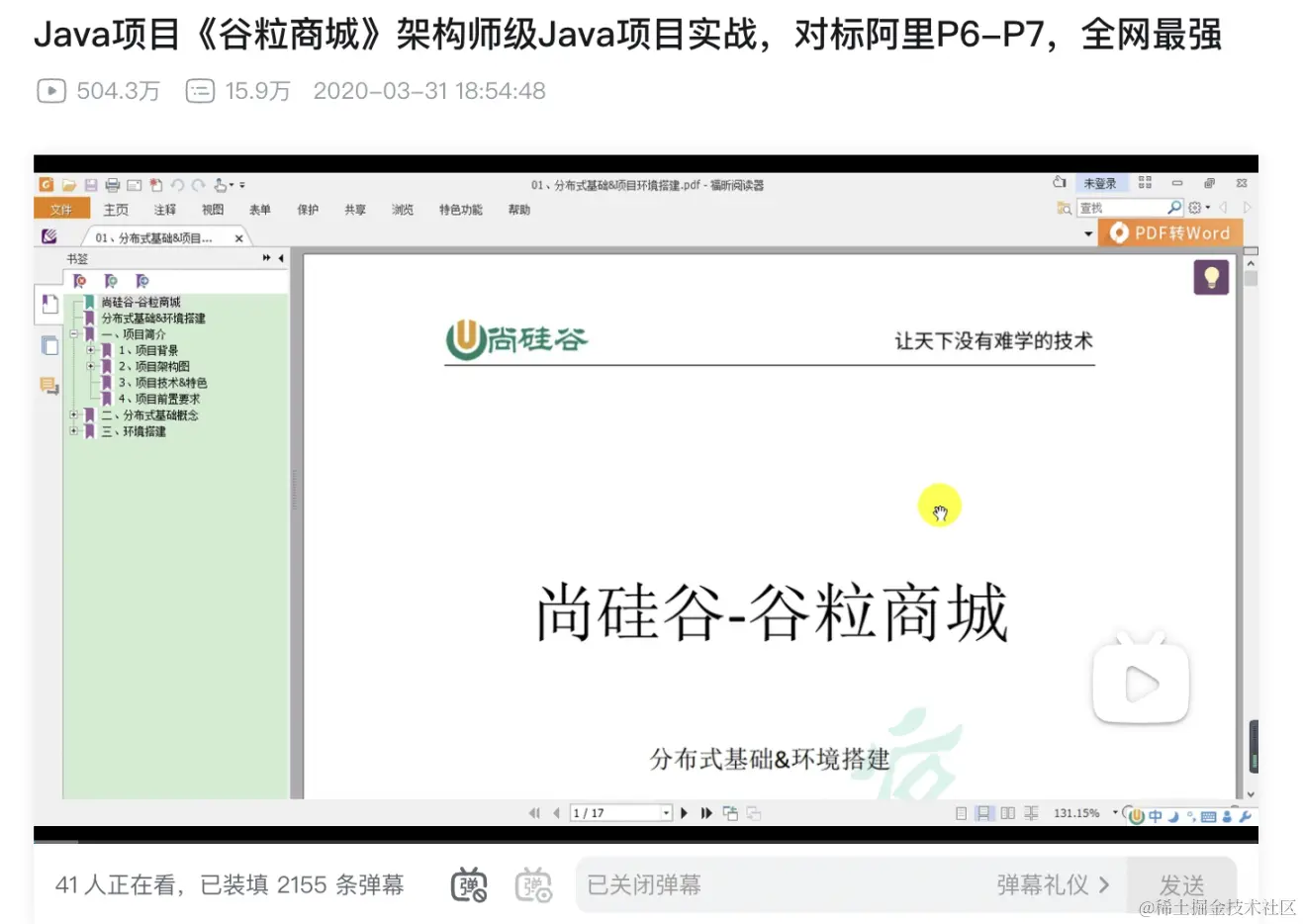Image resolution: width=1303 pixels, height=924 pixels.
Task: Click the print icon in quick toolbar
Action: tap(112, 185)
